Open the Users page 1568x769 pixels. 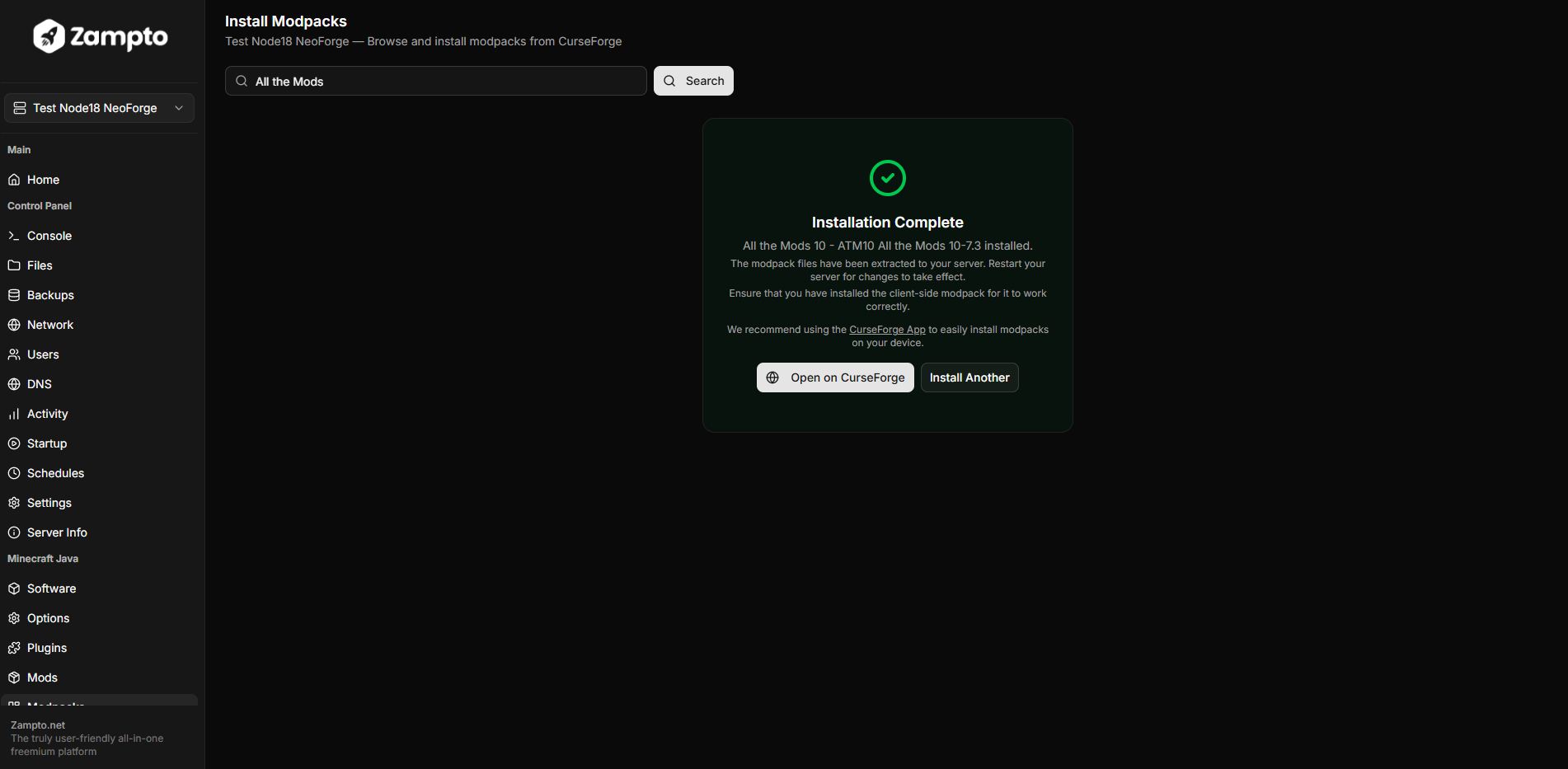[99, 354]
